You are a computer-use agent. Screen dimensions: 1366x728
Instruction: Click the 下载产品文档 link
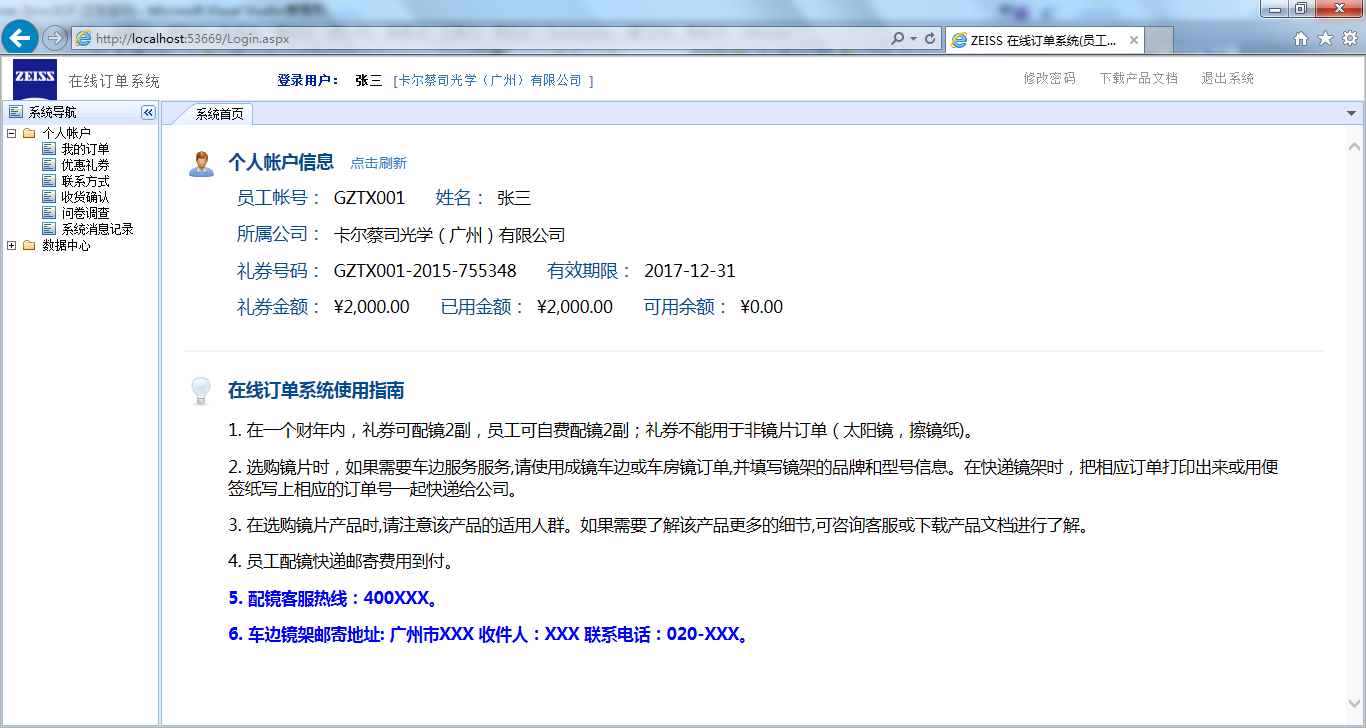(x=1138, y=78)
